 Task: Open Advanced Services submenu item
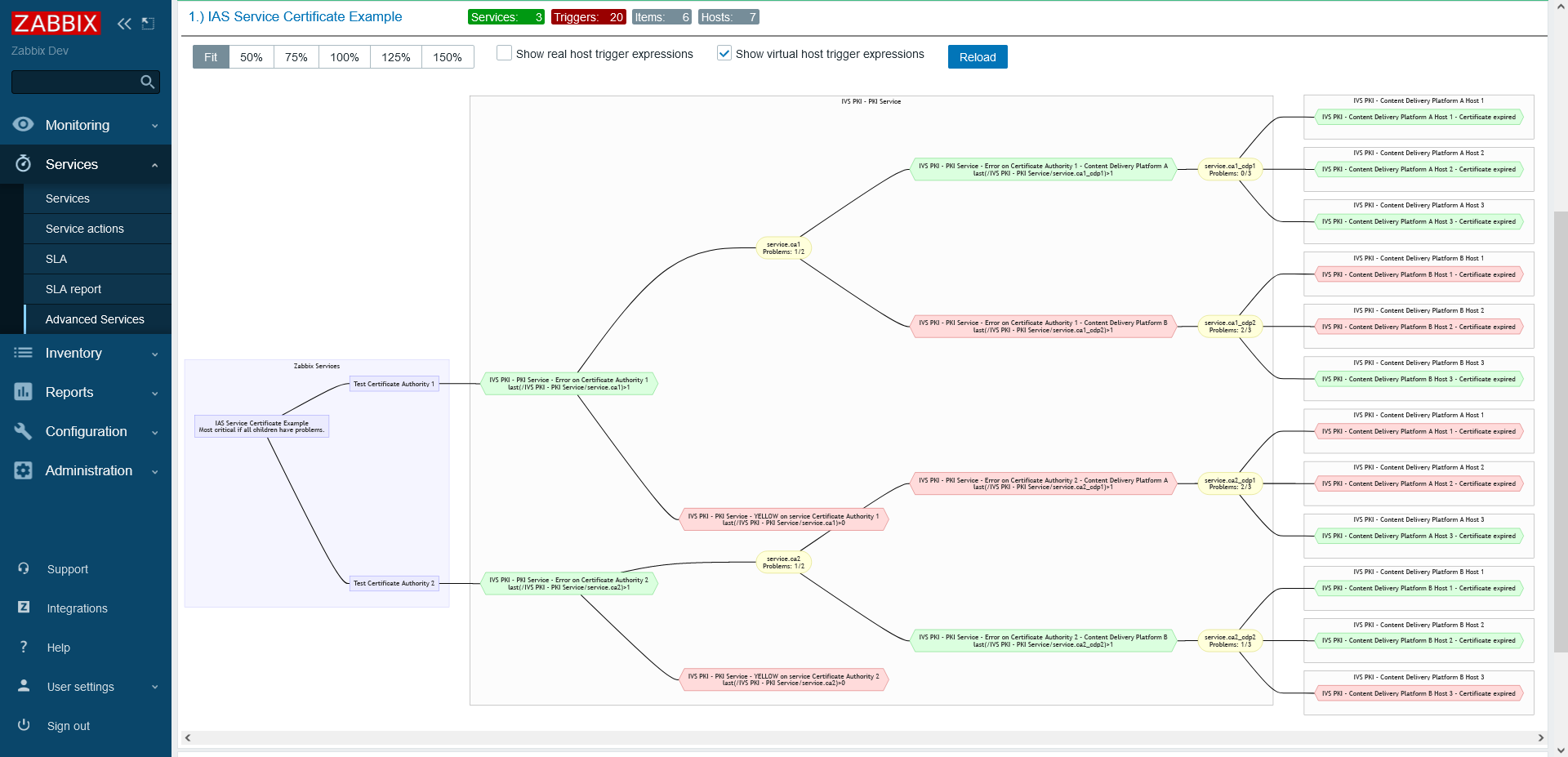(x=97, y=319)
